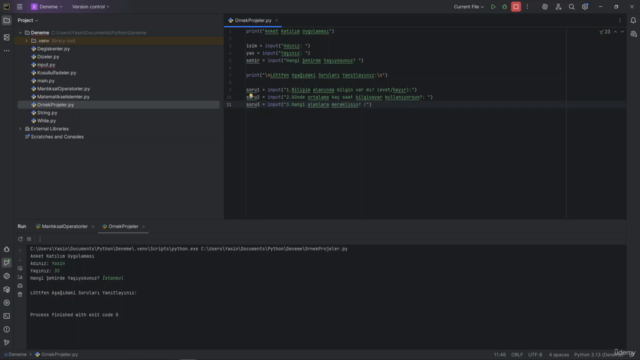Open the notifications bell icon

click(633, 20)
